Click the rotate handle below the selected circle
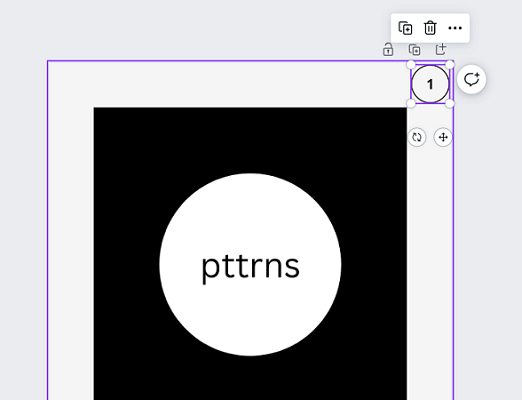 (417, 137)
